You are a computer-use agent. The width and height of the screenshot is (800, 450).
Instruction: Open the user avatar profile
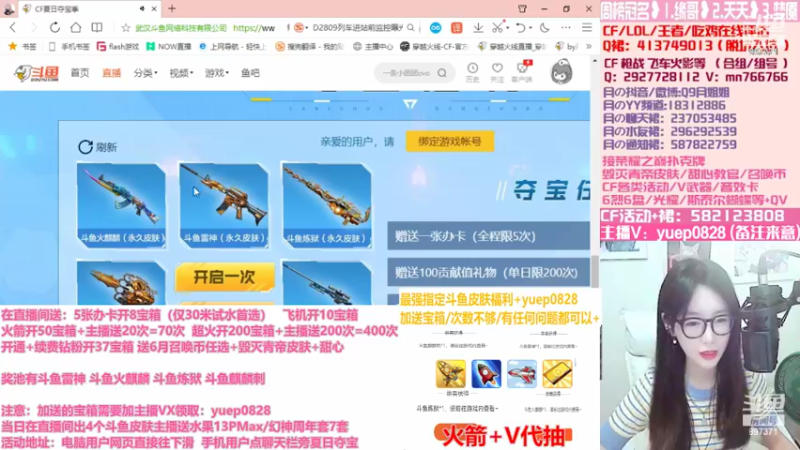click(561, 71)
